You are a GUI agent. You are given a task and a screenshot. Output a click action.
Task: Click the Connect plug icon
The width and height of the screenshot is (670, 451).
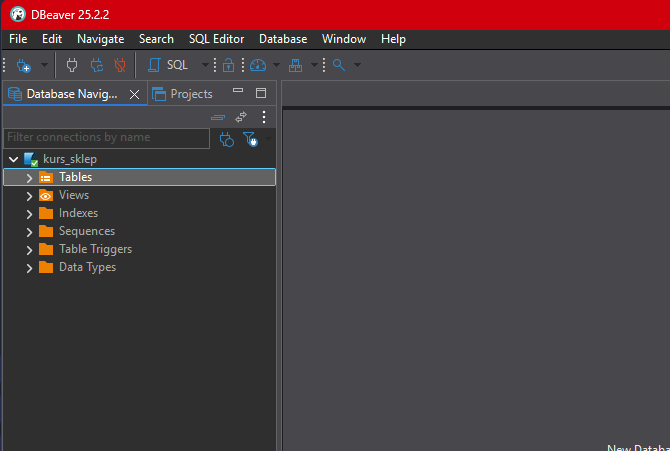tap(72, 65)
